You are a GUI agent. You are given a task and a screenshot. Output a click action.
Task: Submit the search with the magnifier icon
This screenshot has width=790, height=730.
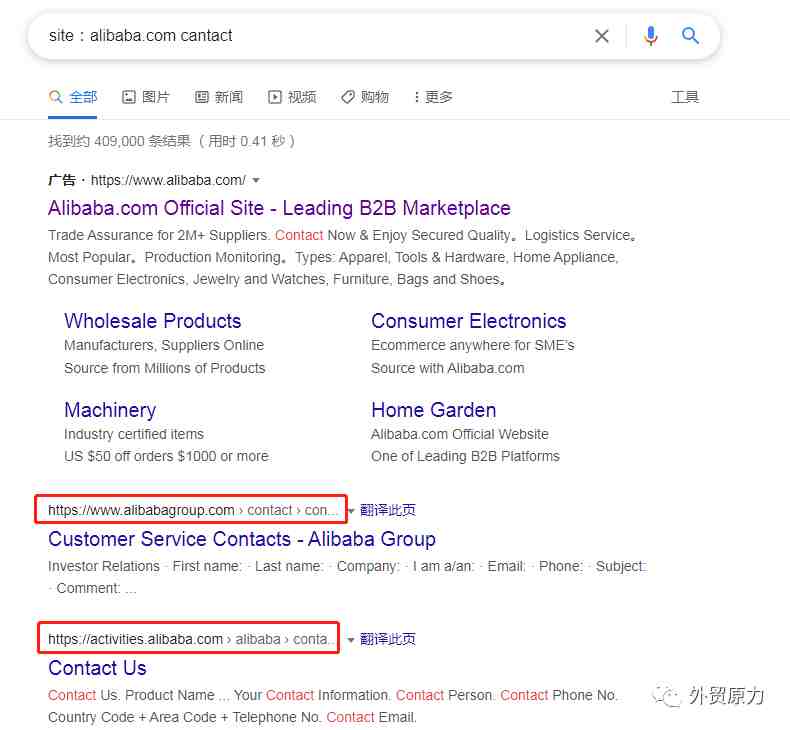pyautogui.click(x=690, y=36)
